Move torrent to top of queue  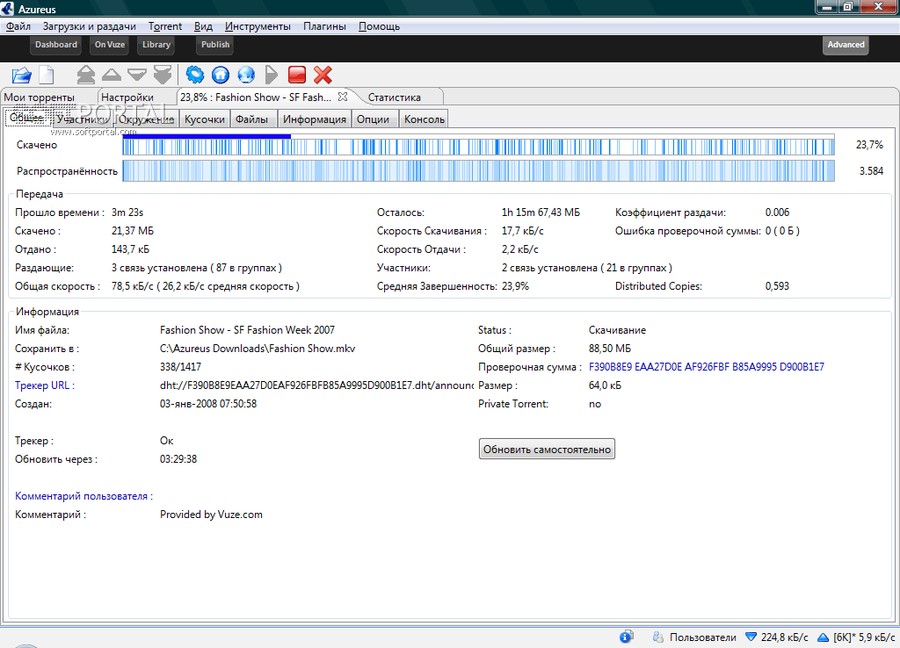86,75
